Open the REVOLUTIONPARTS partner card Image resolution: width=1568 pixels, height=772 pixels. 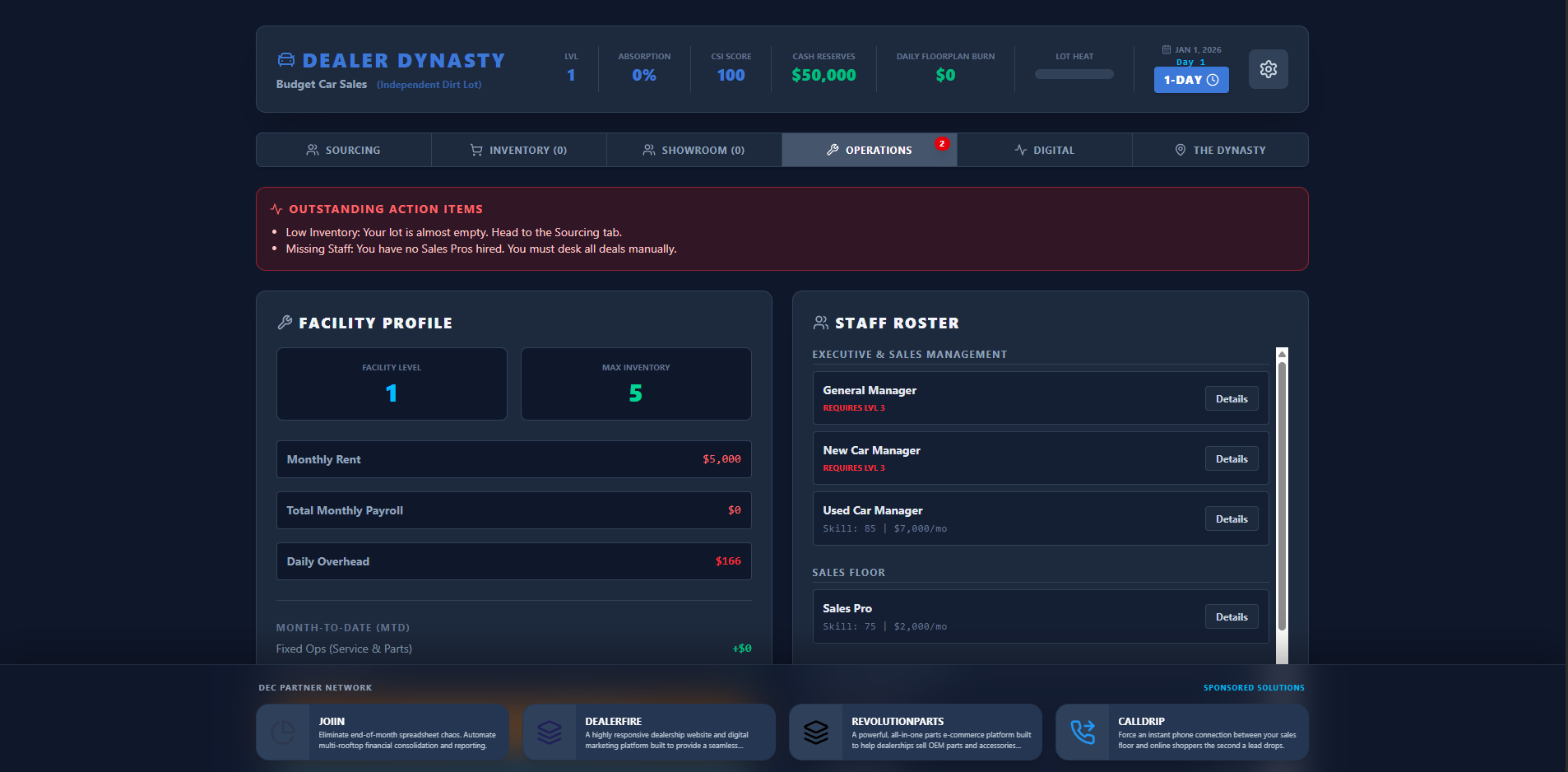(916, 732)
